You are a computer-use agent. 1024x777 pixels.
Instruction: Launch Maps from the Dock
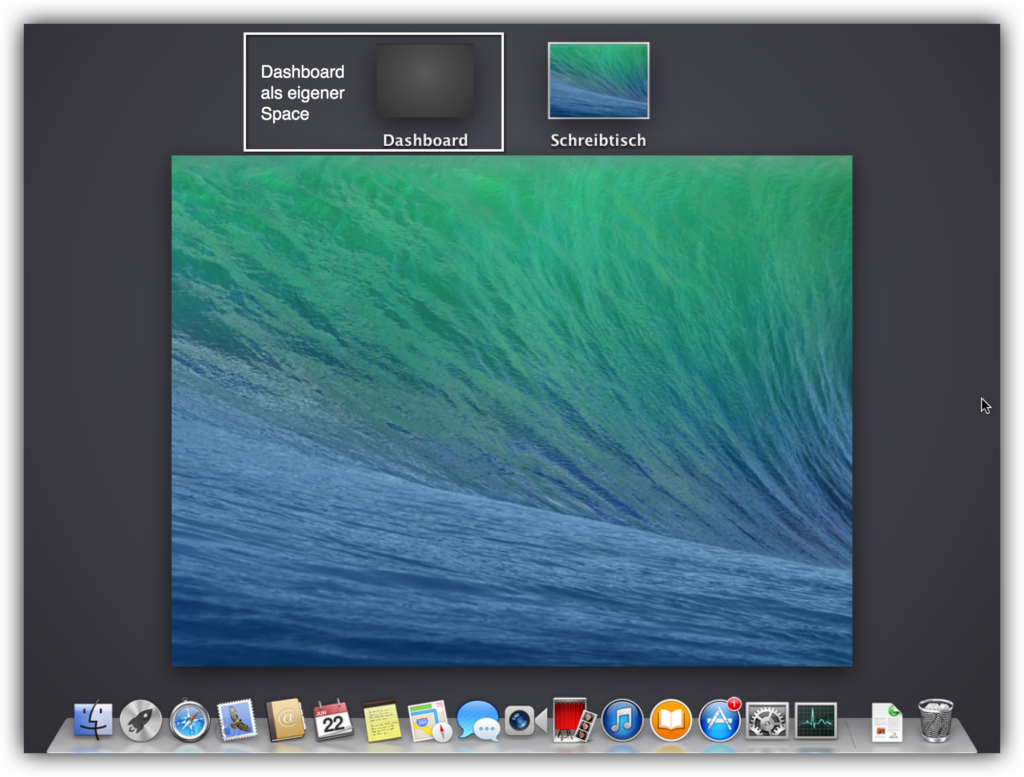[x=430, y=721]
